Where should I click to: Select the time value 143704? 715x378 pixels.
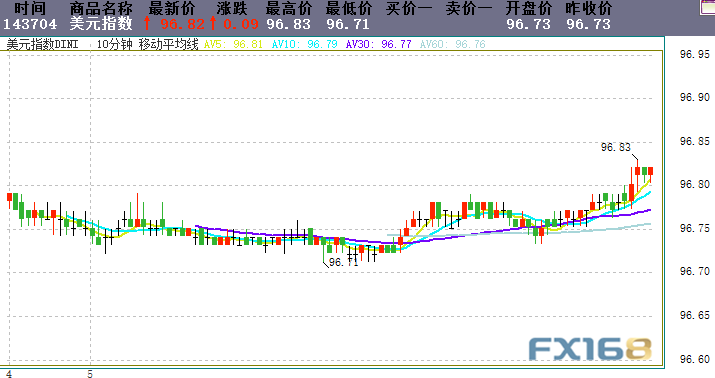click(30, 24)
